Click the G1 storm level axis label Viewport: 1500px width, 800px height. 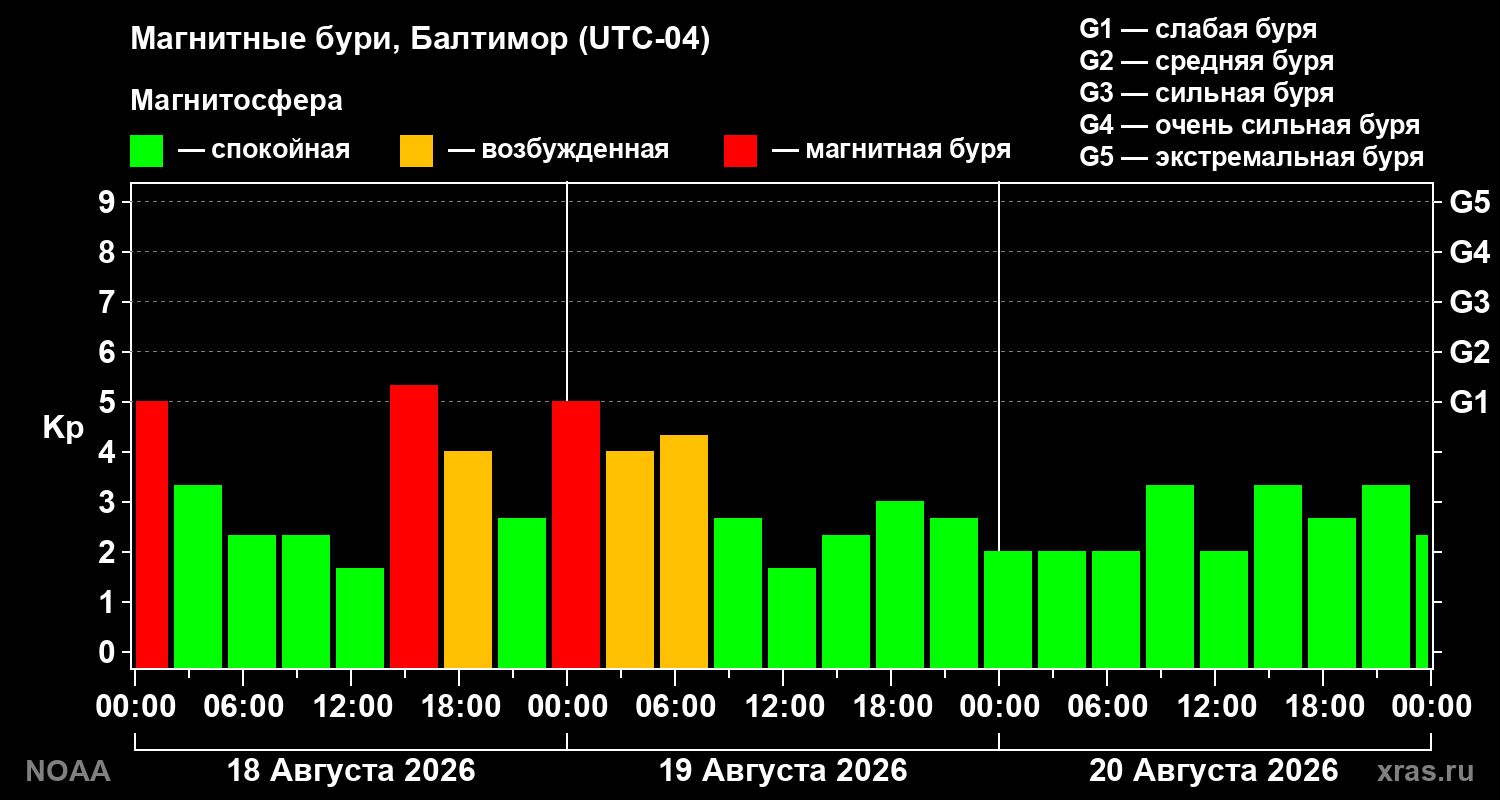tap(1469, 402)
